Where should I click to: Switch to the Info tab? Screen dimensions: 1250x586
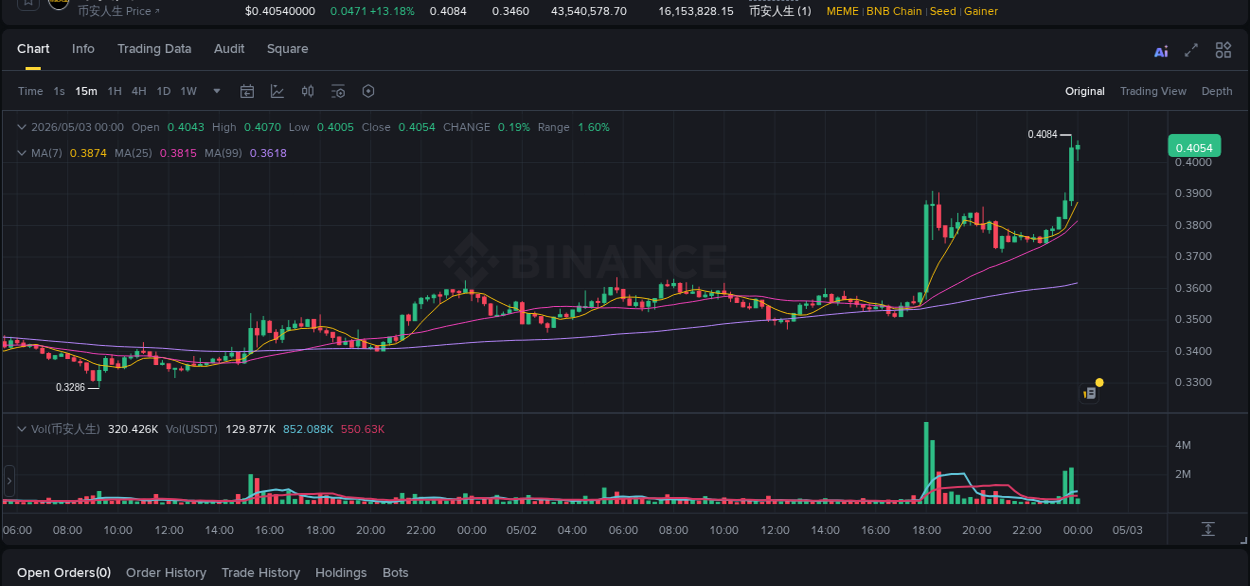point(83,49)
